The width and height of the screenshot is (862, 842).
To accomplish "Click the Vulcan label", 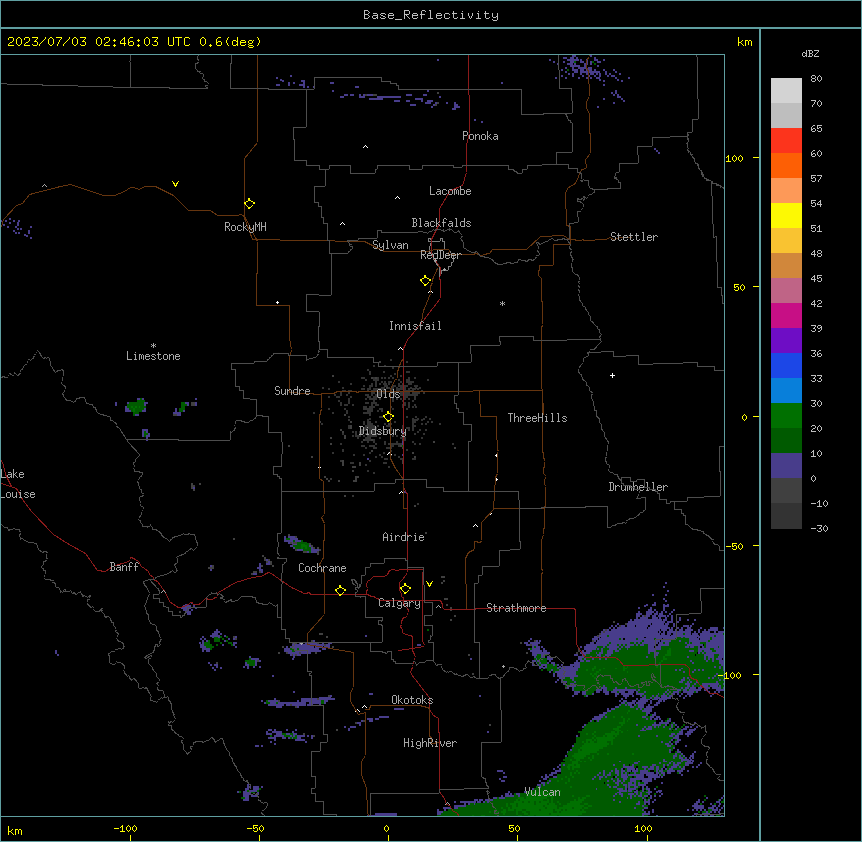I will [x=543, y=792].
